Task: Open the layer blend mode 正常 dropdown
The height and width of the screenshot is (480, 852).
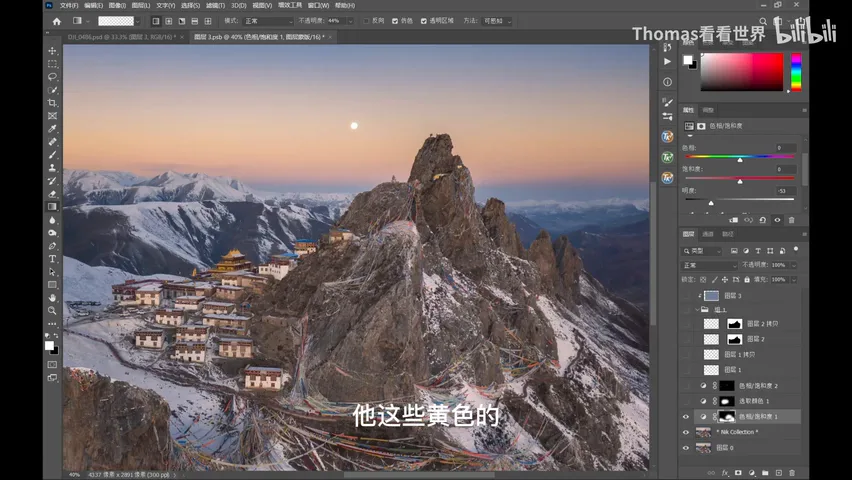Action: tap(710, 265)
